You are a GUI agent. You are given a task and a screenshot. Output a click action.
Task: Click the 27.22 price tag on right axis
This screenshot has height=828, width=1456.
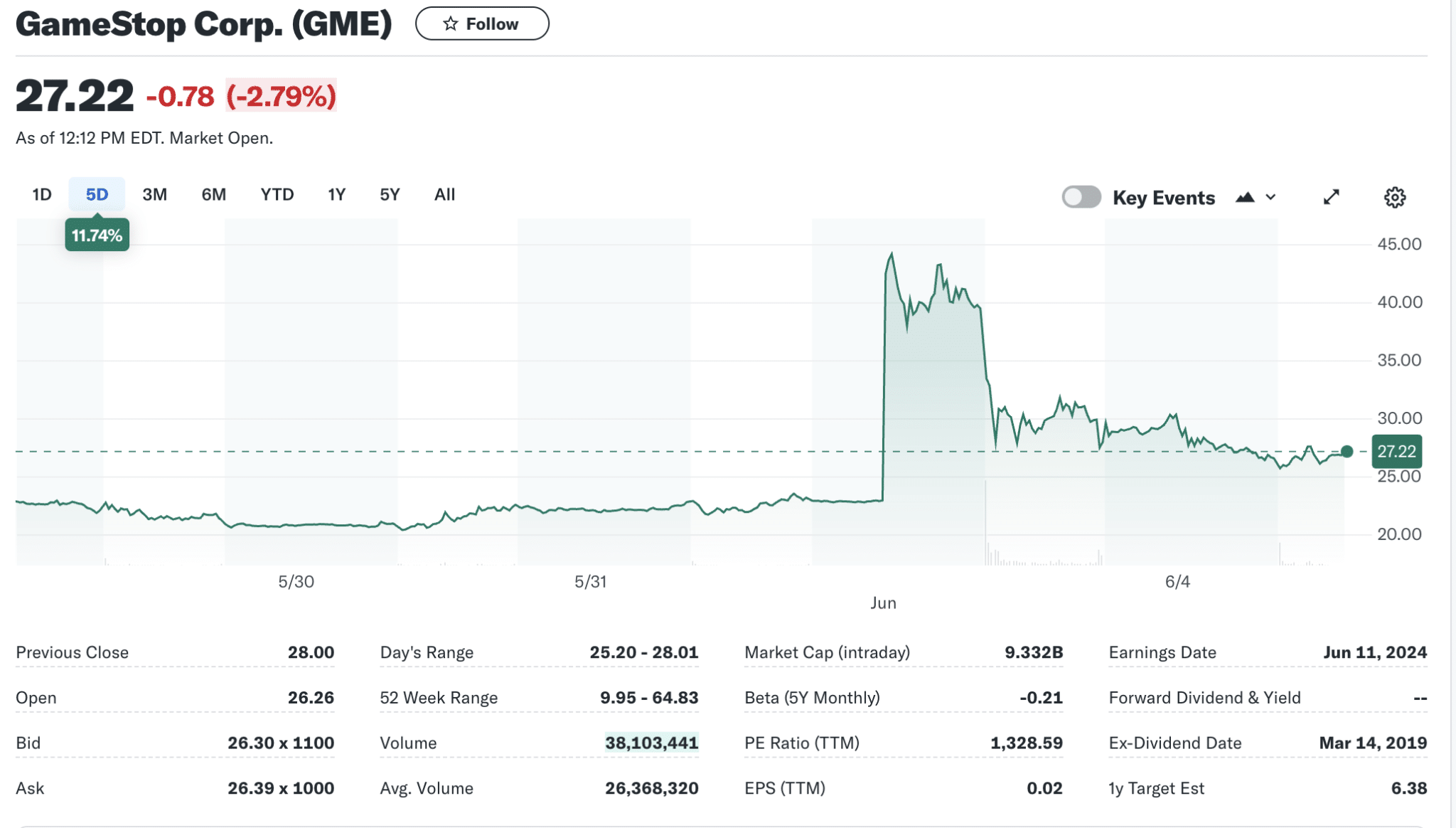coord(1396,450)
